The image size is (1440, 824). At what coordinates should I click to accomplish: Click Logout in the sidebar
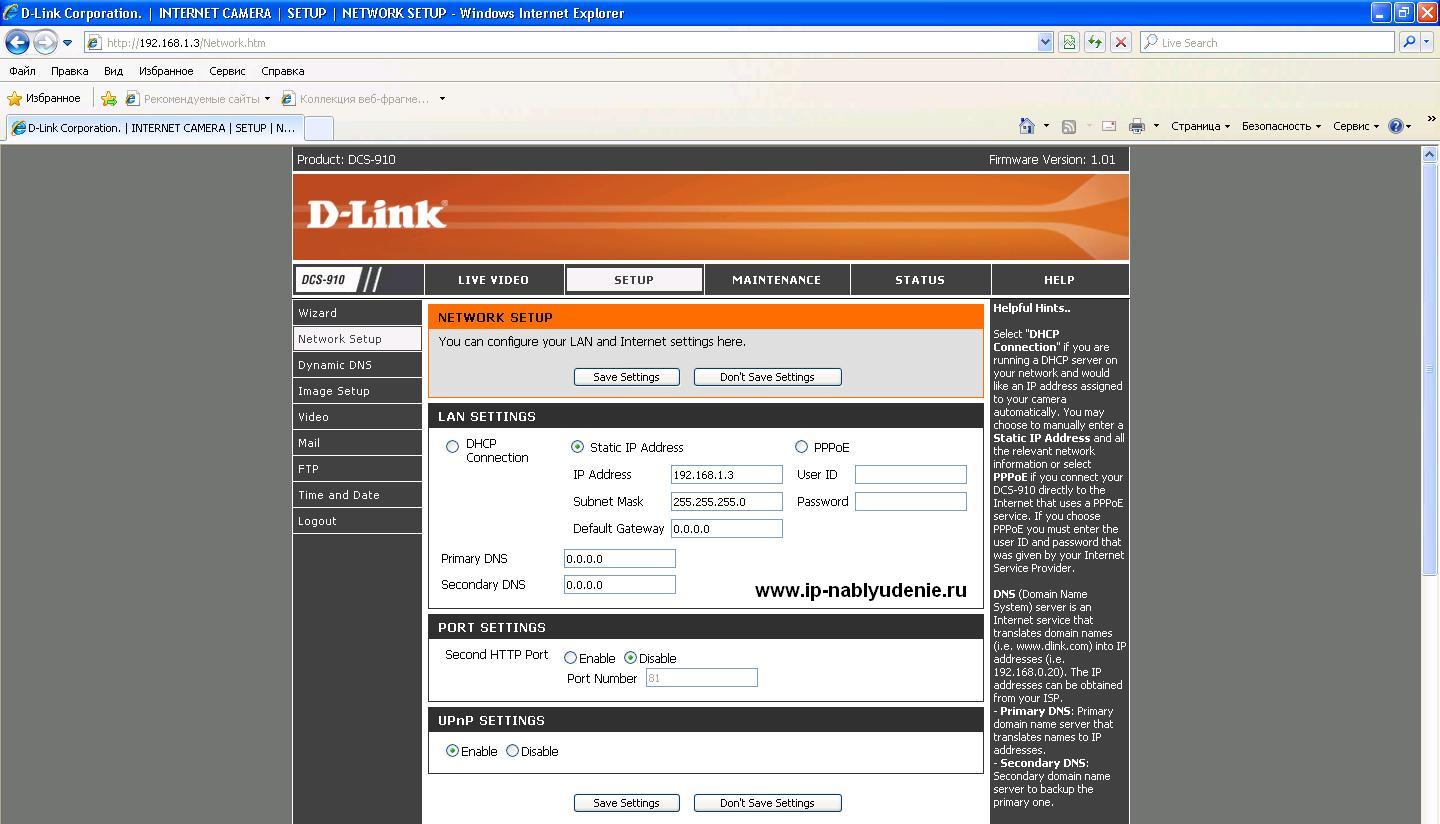coord(357,521)
